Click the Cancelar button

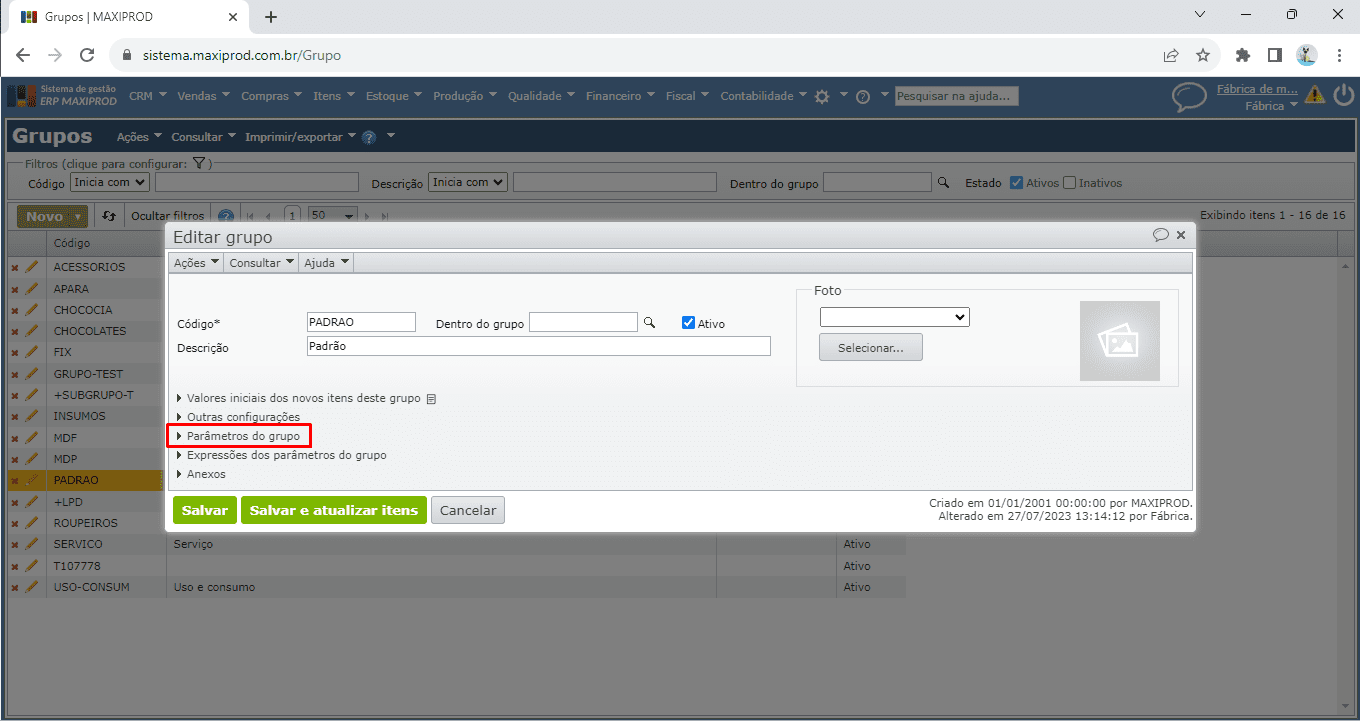[468, 510]
